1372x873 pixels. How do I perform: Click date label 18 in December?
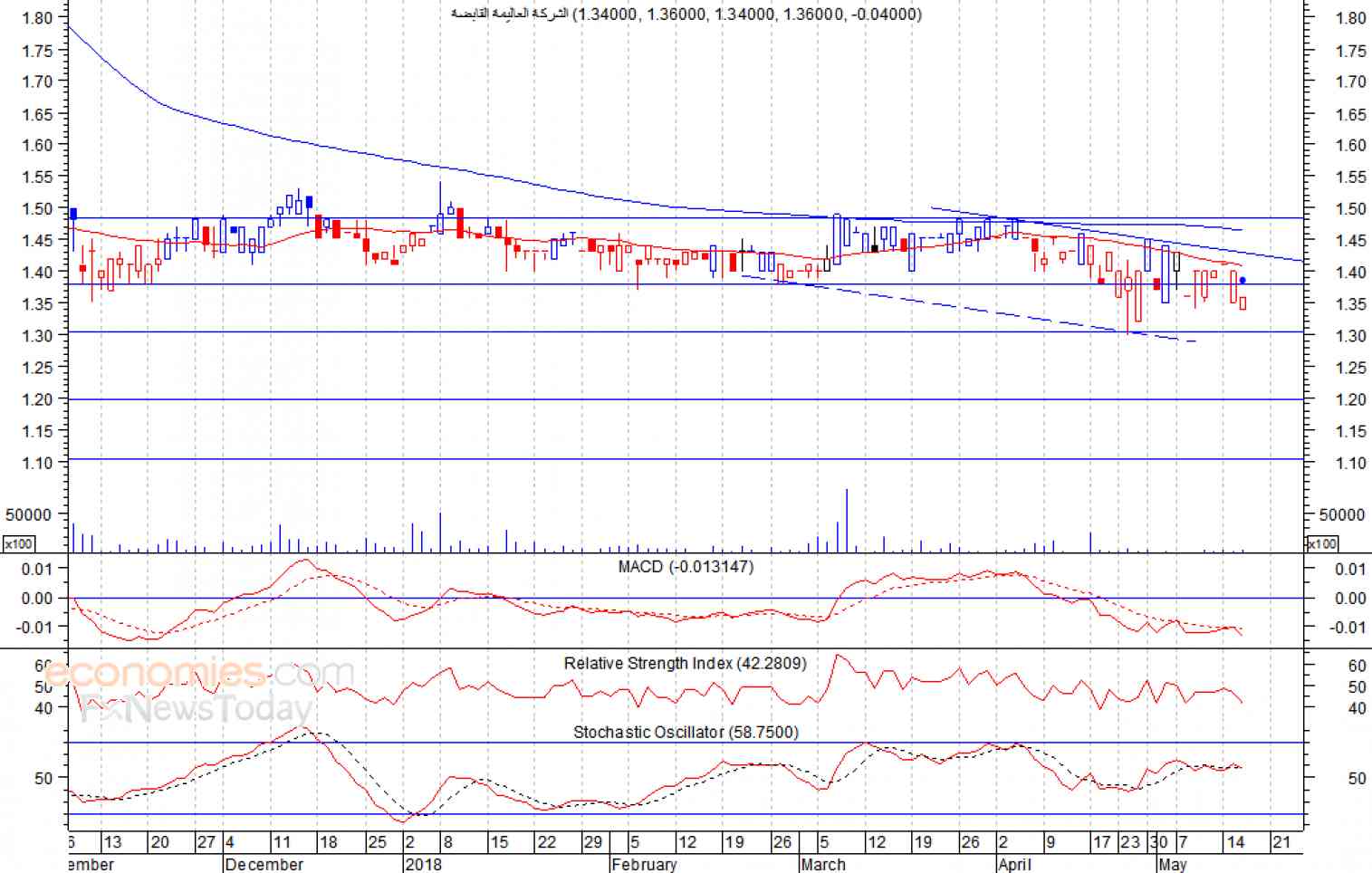coord(328,842)
